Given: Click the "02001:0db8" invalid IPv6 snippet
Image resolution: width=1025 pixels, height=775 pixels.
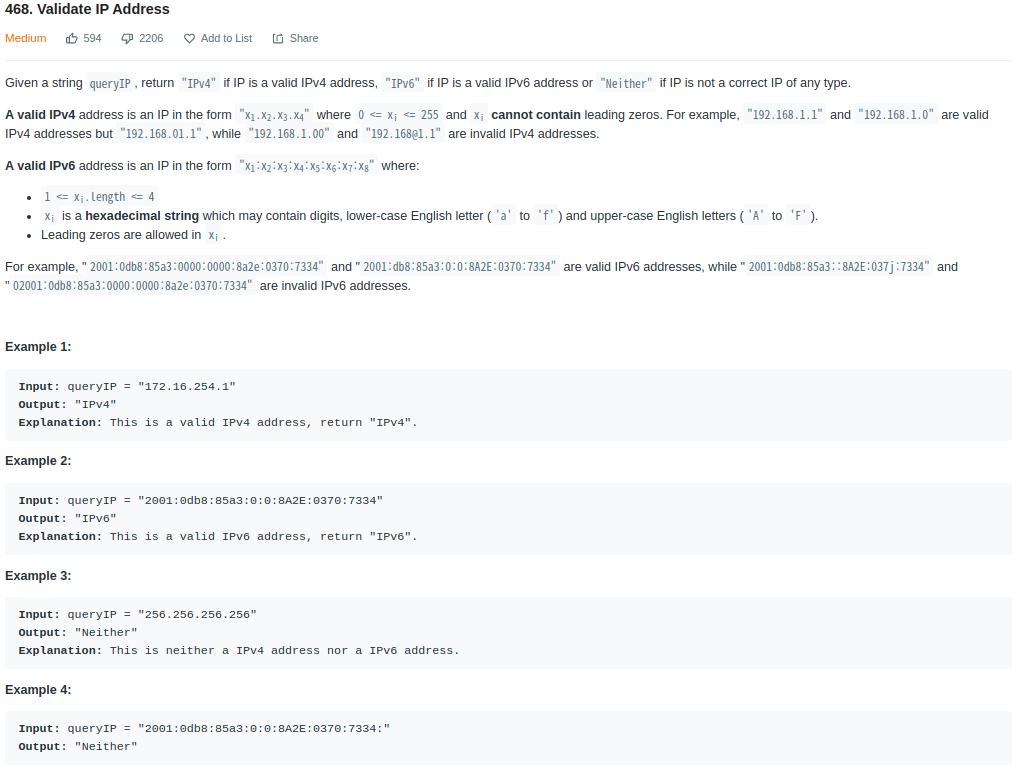Looking at the screenshot, I should pos(130,286).
